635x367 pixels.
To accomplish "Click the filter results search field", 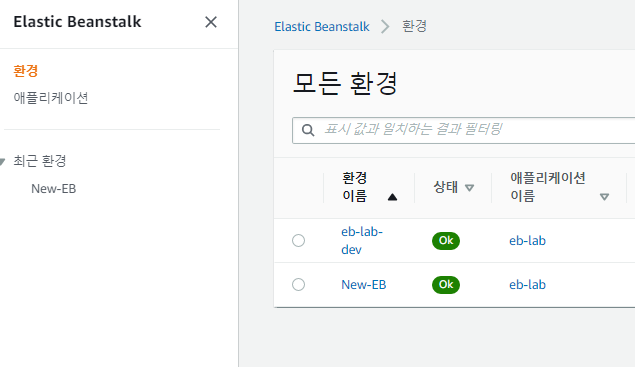I will click(464, 130).
